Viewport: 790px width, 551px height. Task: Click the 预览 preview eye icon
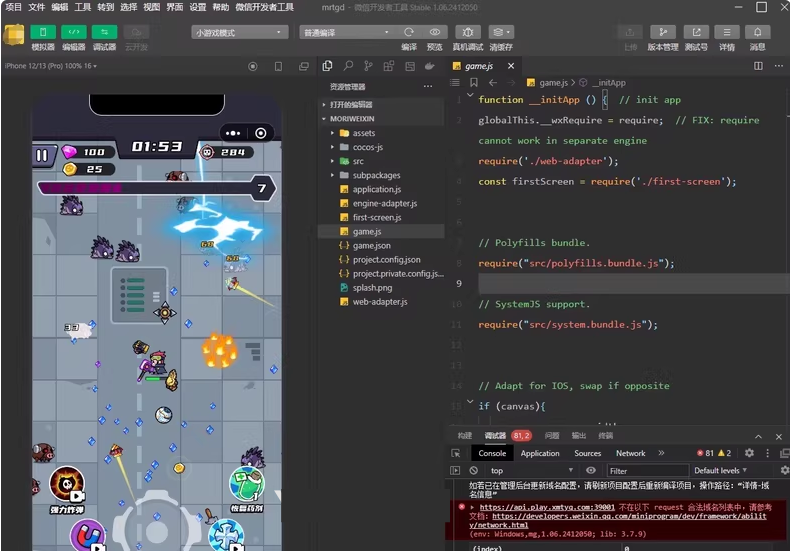(435, 32)
